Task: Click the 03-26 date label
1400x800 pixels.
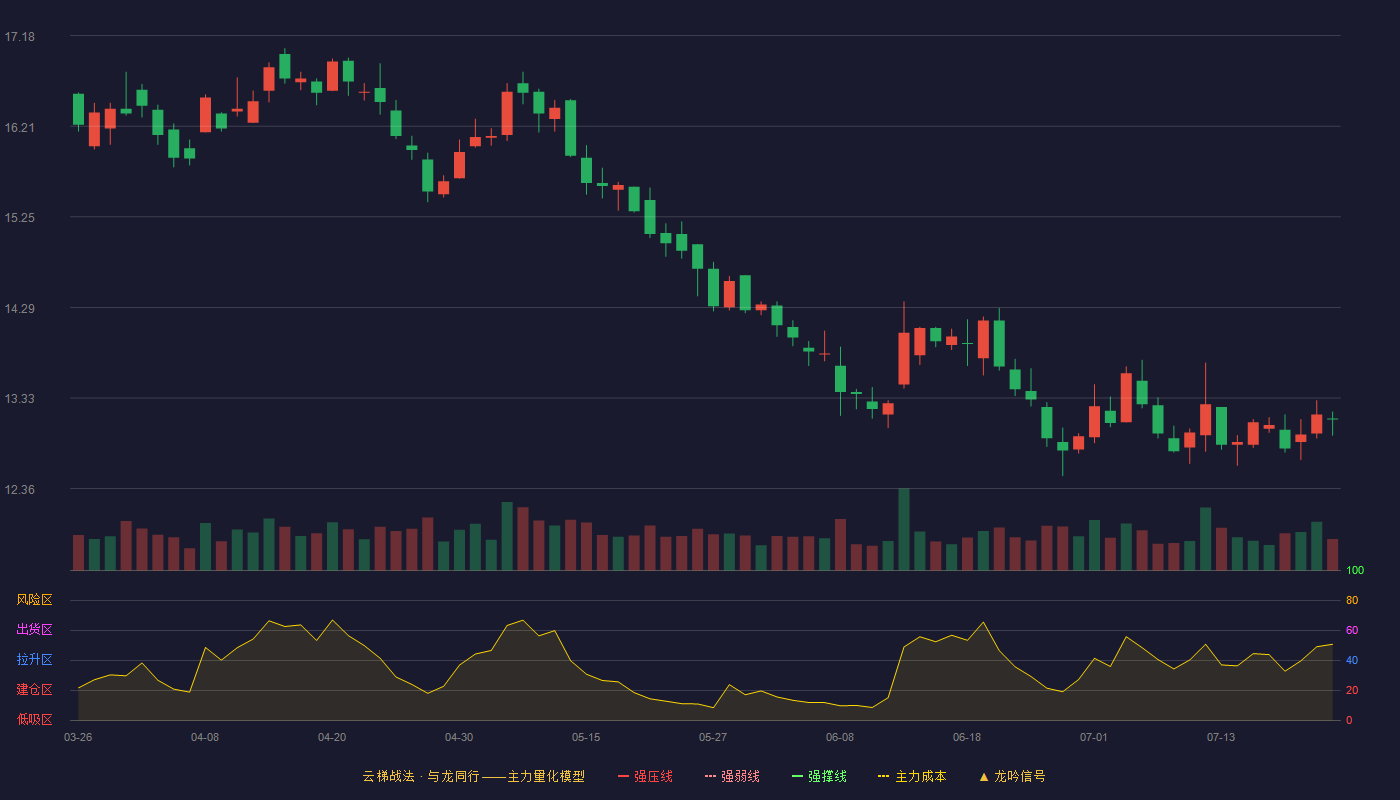Action: click(x=78, y=737)
